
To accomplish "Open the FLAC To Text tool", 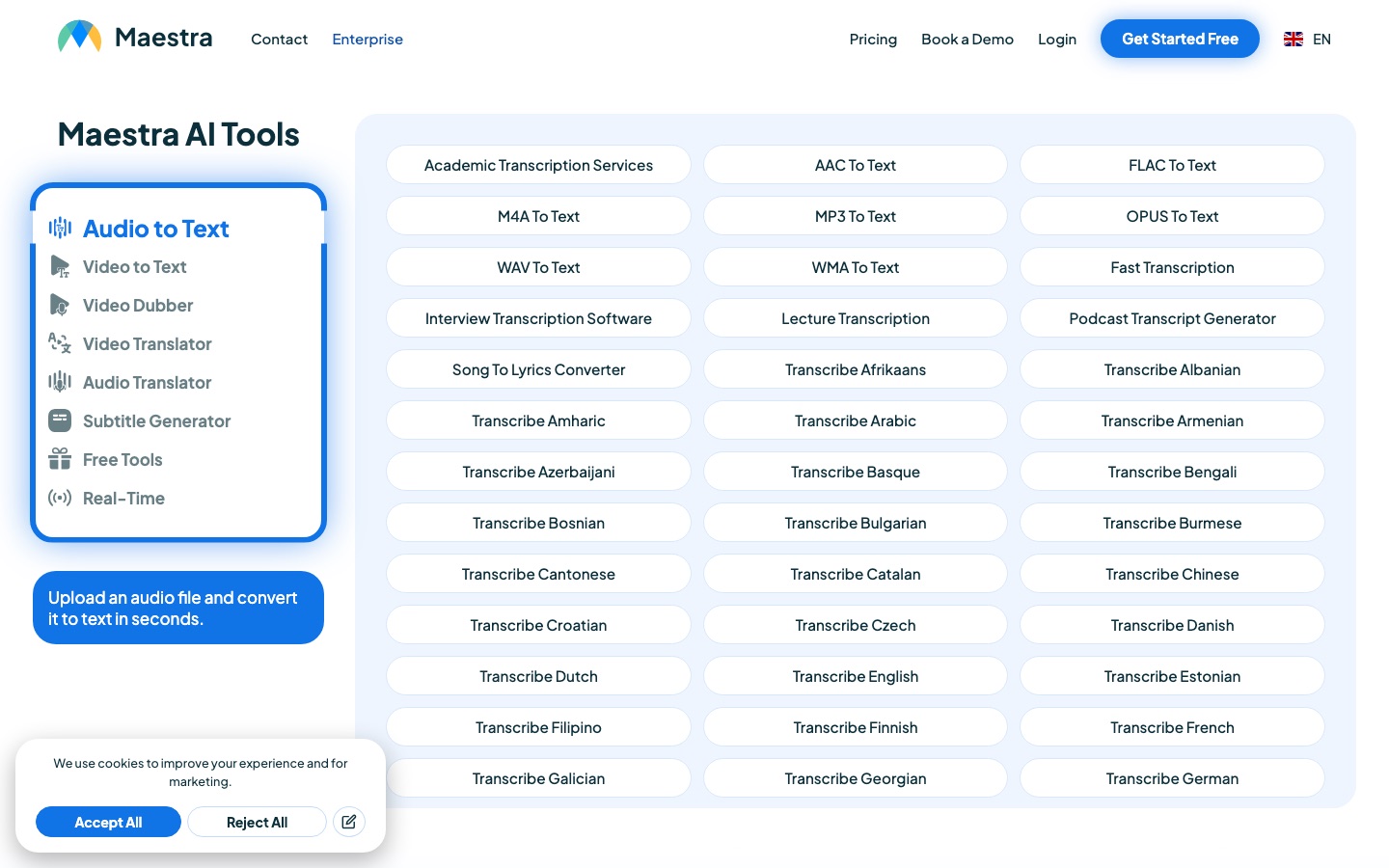I will click(1172, 165).
